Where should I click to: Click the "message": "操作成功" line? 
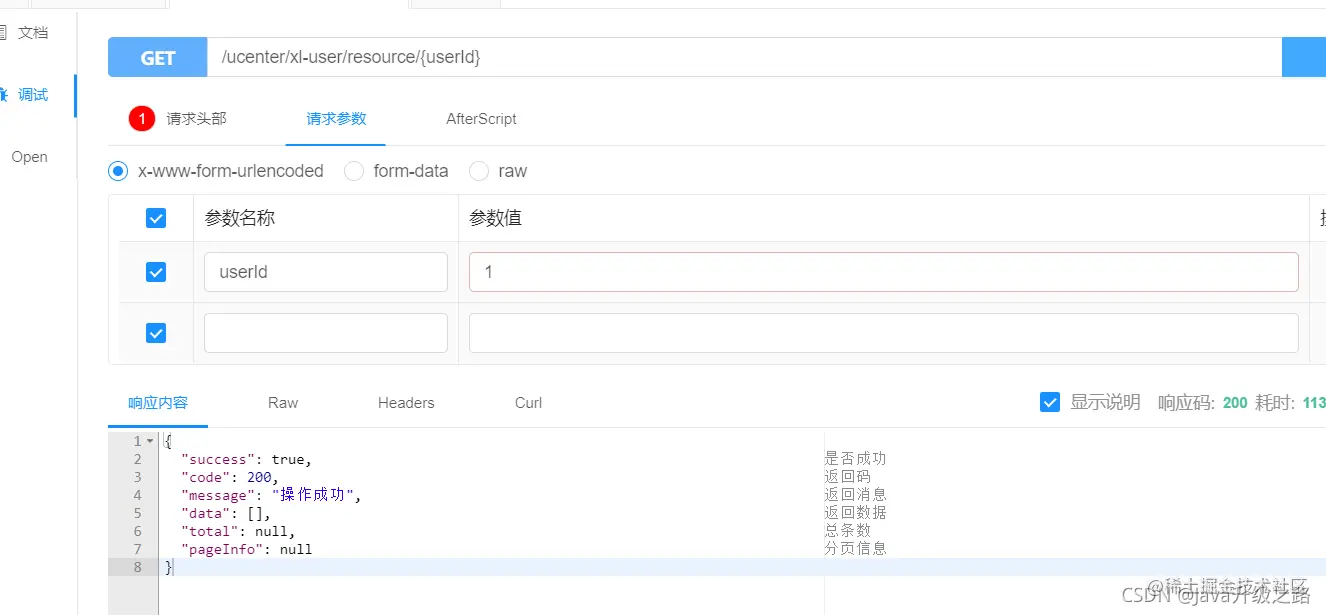click(x=271, y=495)
